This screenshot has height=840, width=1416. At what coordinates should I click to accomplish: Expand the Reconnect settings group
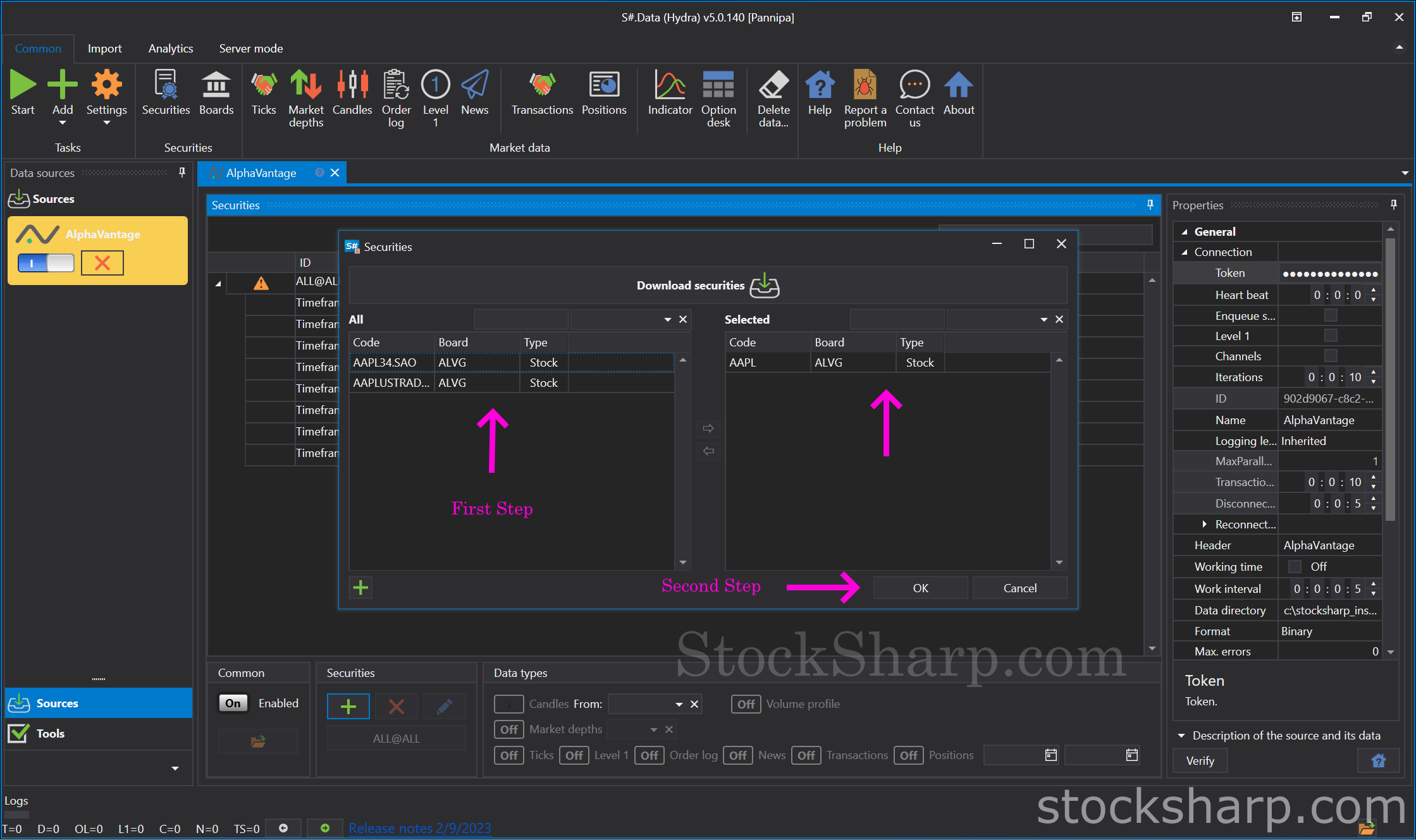pyautogui.click(x=1204, y=524)
